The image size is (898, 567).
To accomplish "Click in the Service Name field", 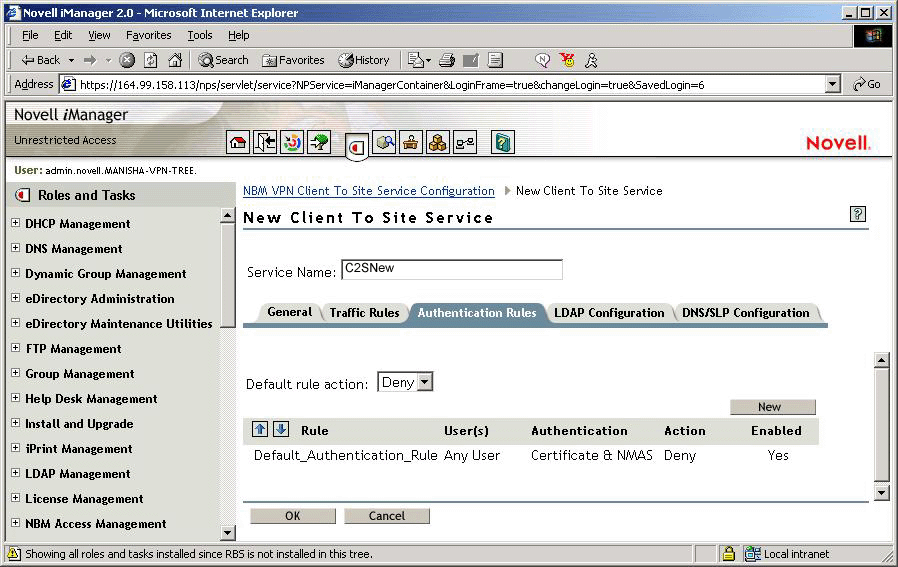I will click(x=452, y=269).
